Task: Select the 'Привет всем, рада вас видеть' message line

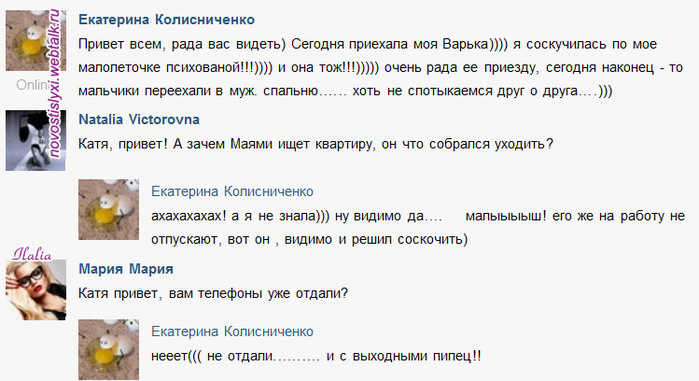Action: click(x=367, y=44)
